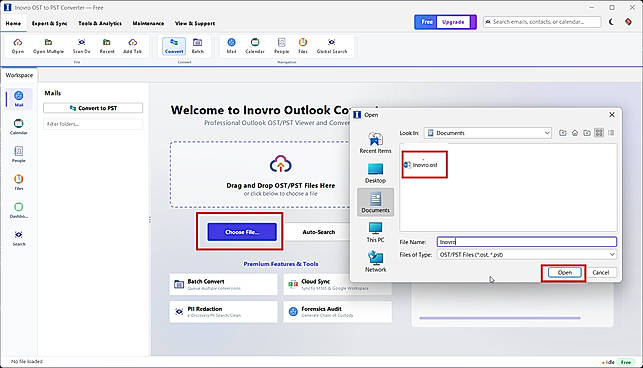This screenshot has height=368, width=643.
Task: Expand the Files of Type dropdown
Action: (x=612, y=254)
